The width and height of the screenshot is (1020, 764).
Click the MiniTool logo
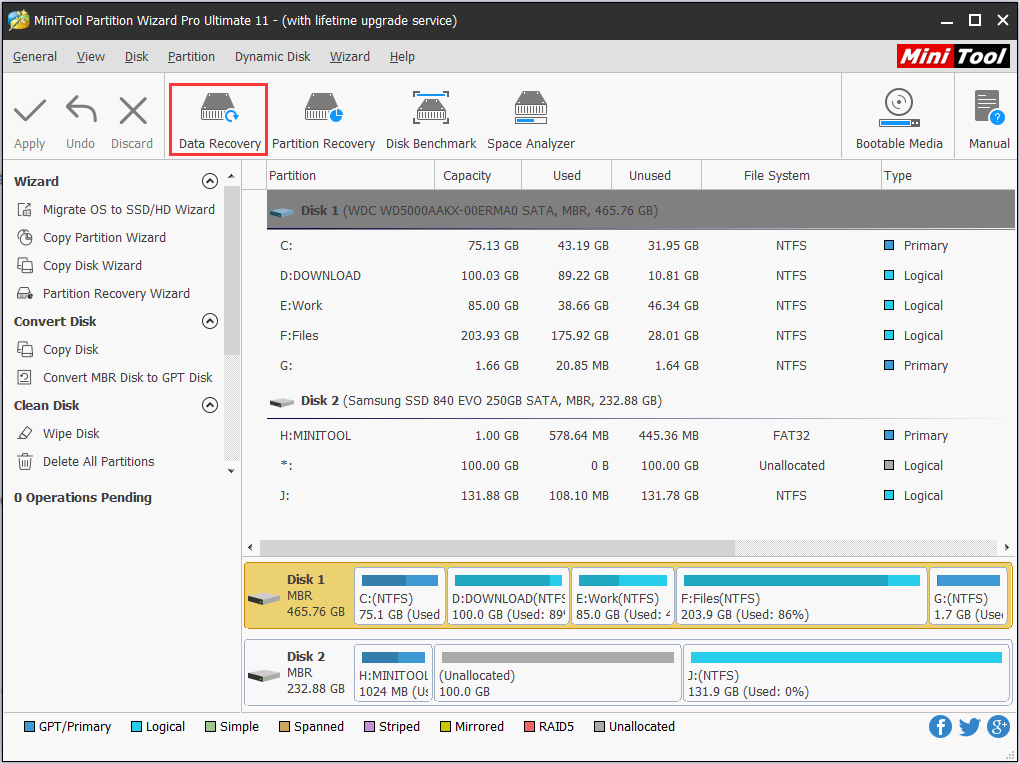pos(953,57)
